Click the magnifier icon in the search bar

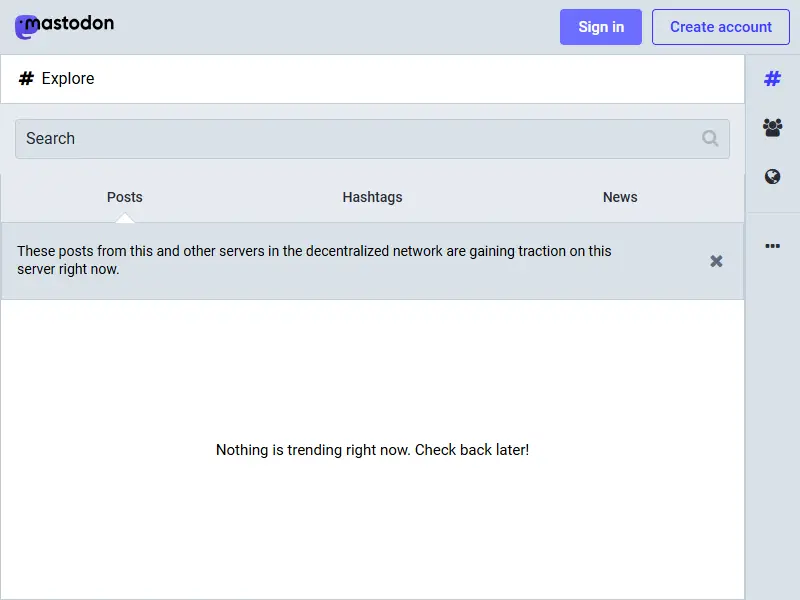click(710, 138)
